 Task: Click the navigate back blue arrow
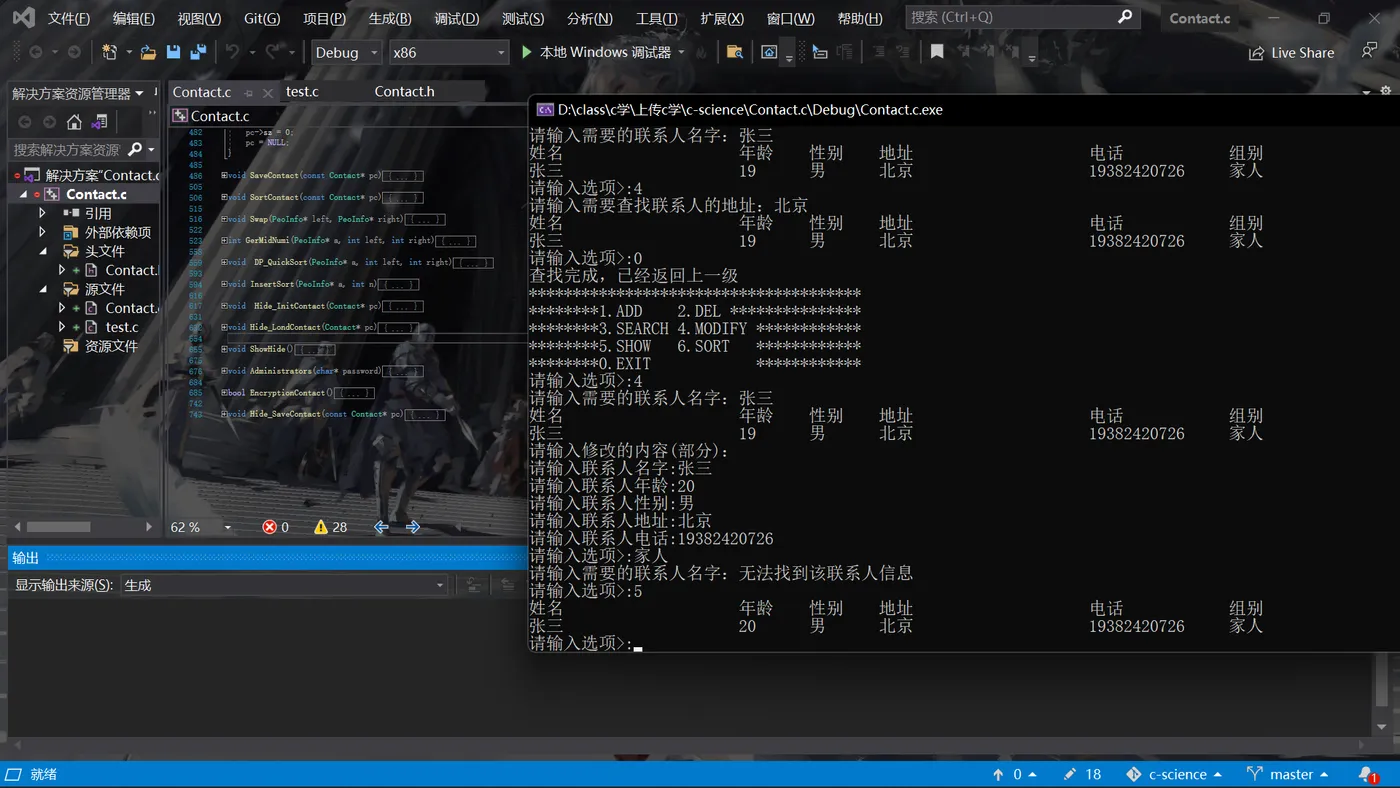pos(381,527)
